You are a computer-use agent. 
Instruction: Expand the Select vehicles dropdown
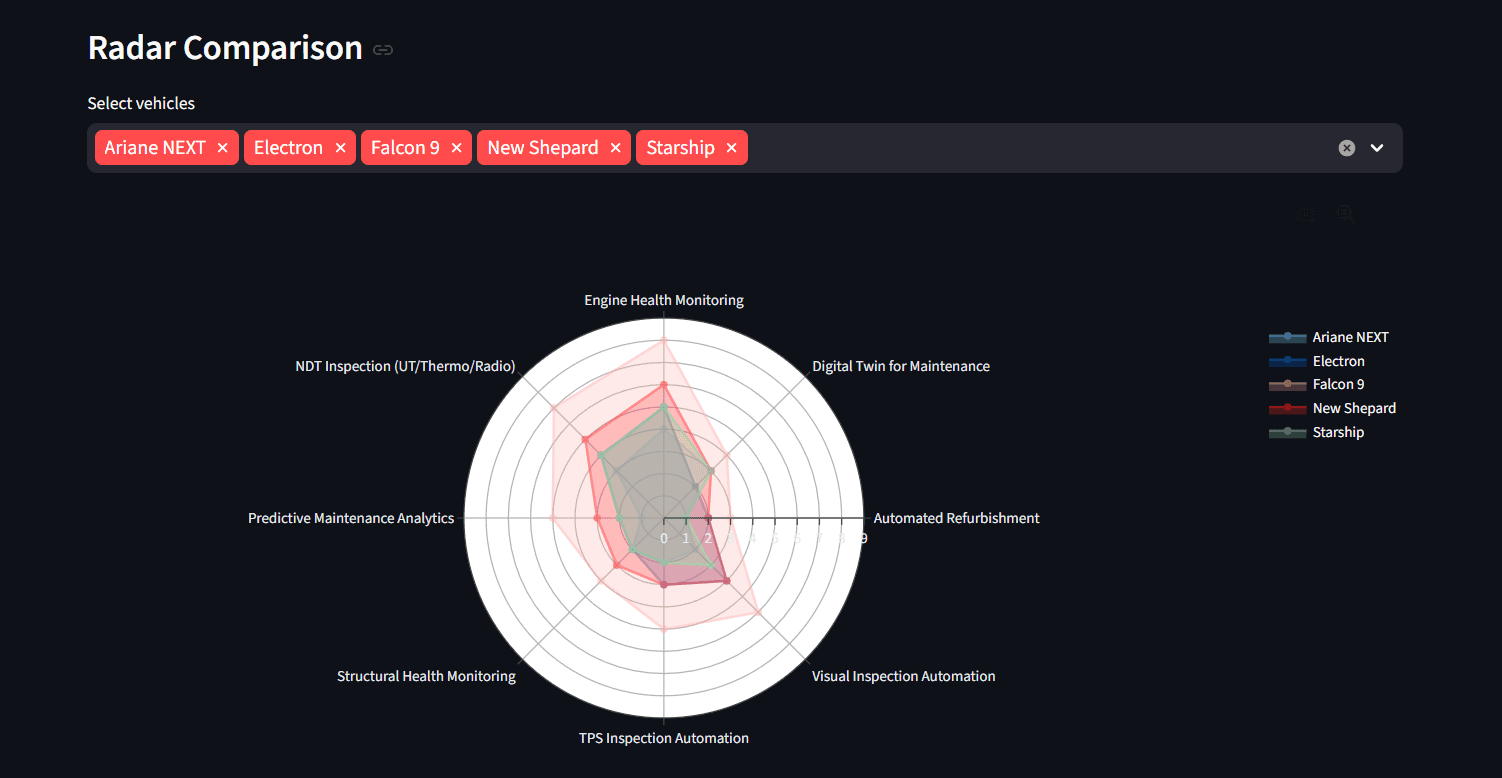[1377, 148]
